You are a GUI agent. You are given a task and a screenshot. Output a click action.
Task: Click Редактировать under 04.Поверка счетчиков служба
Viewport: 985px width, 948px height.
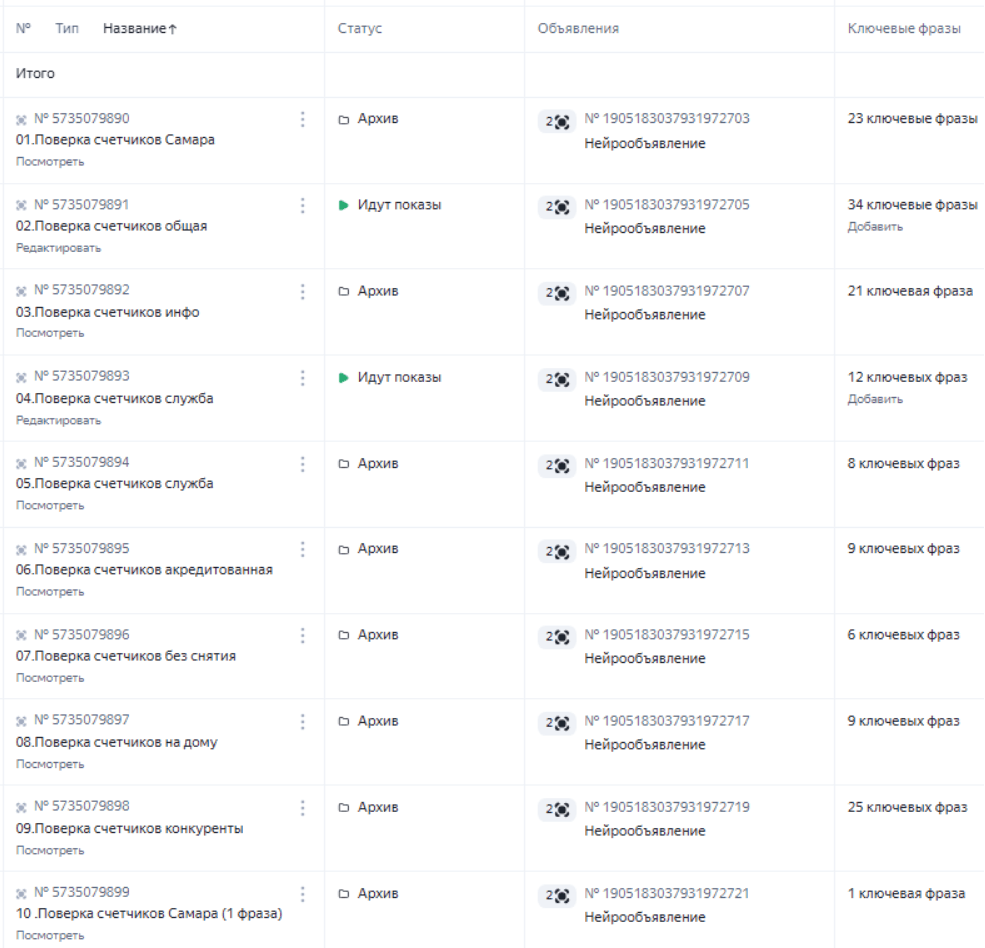click(x=58, y=420)
